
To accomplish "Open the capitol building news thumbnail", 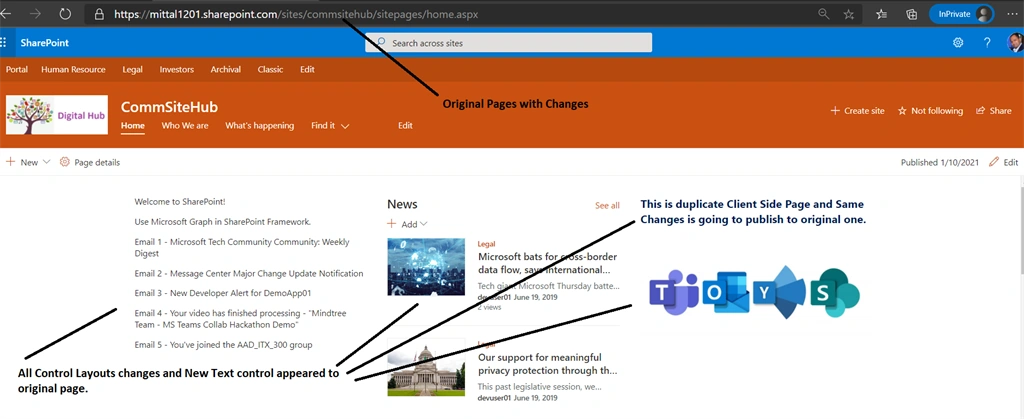I will click(x=426, y=367).
